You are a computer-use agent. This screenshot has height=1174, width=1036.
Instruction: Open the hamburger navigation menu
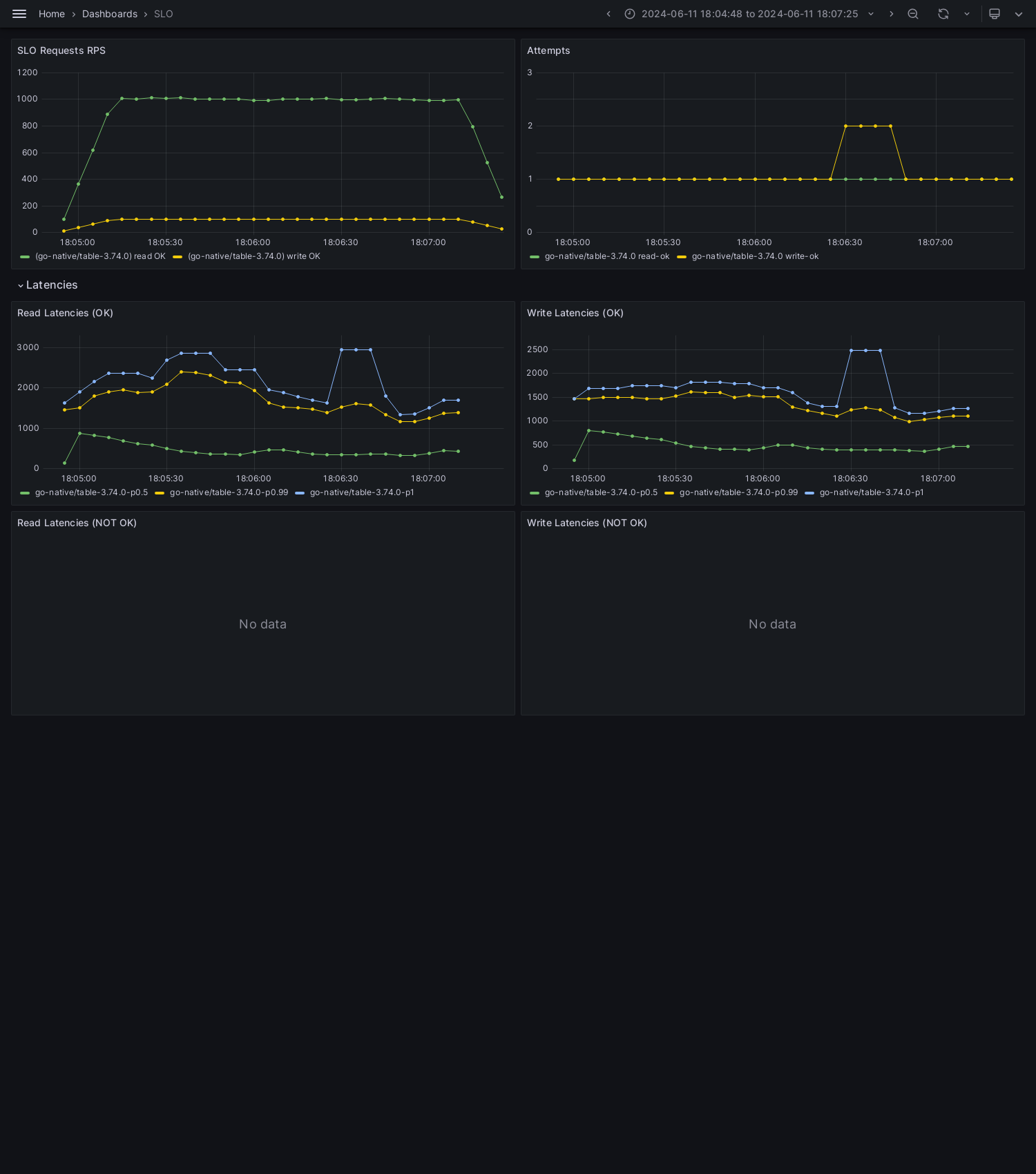click(19, 14)
